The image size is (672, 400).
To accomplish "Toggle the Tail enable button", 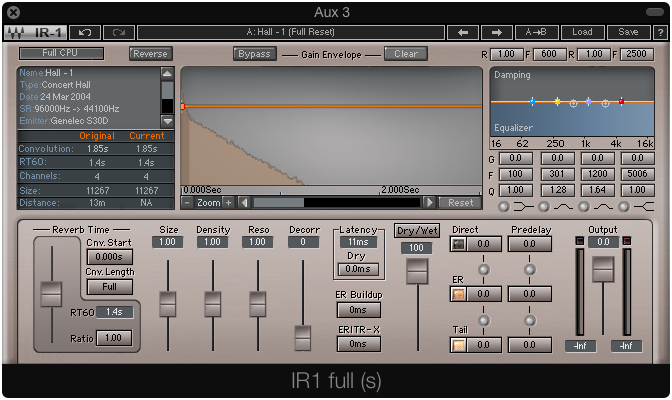I will coord(459,345).
